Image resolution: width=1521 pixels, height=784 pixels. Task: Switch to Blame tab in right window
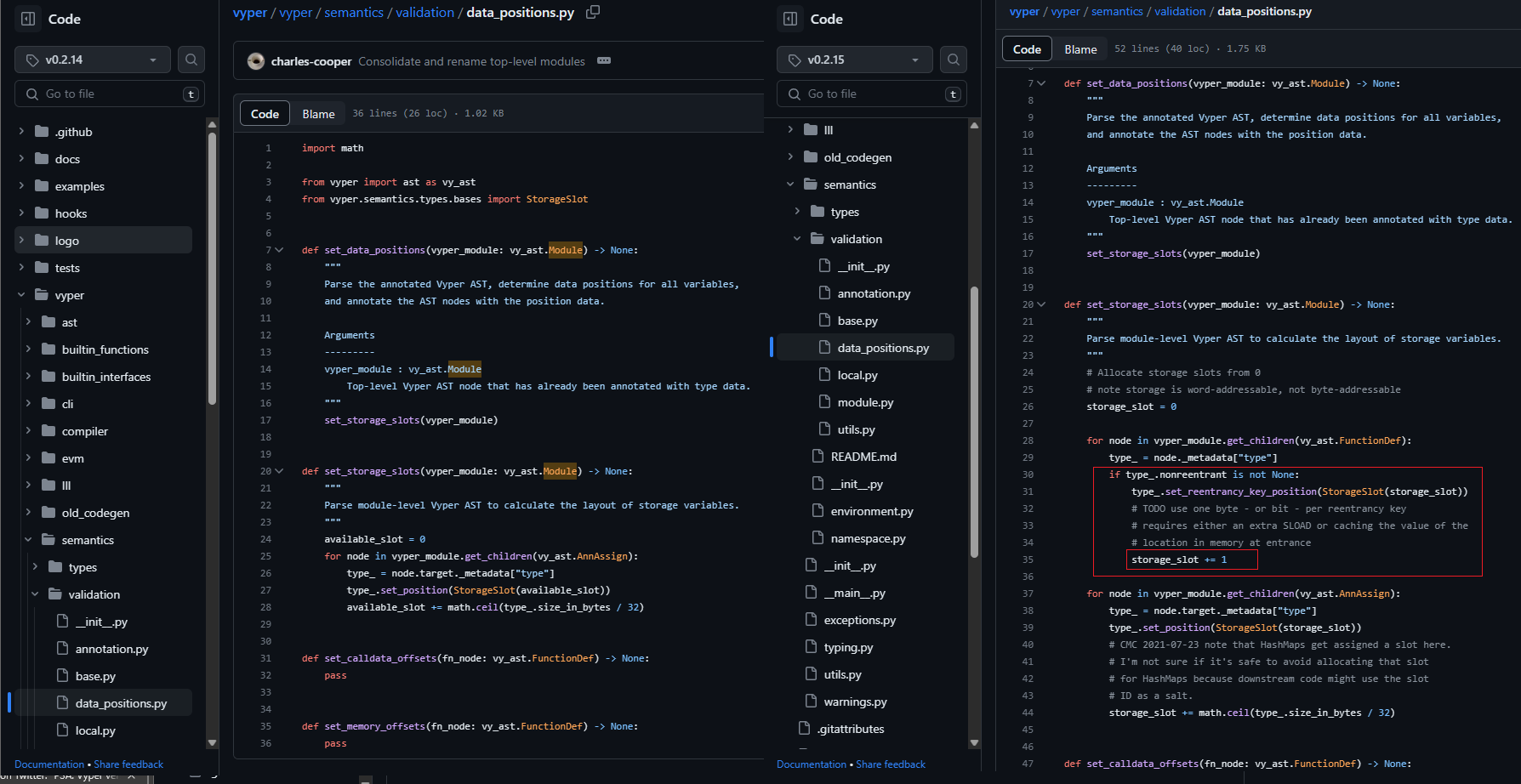1080,49
